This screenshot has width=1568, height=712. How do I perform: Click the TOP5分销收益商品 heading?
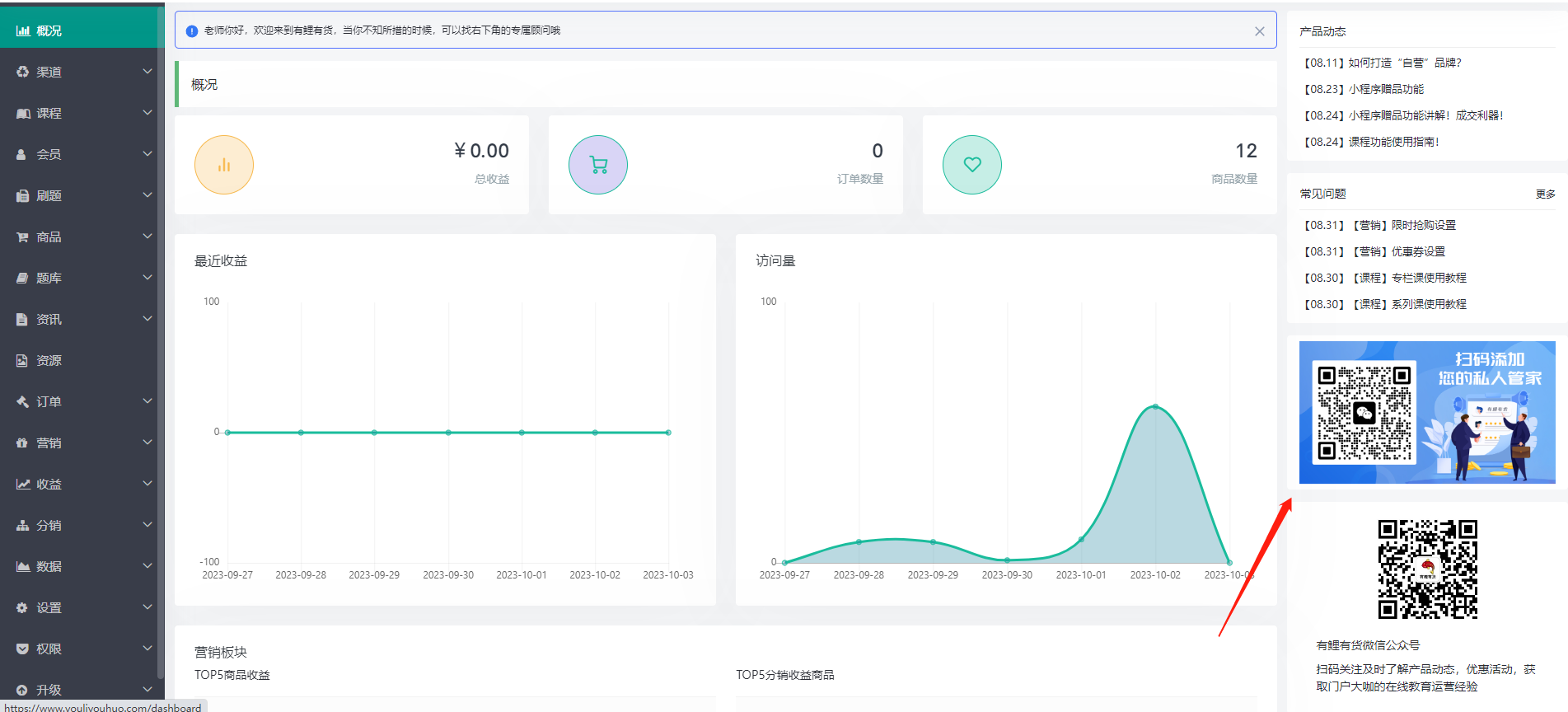(x=785, y=675)
